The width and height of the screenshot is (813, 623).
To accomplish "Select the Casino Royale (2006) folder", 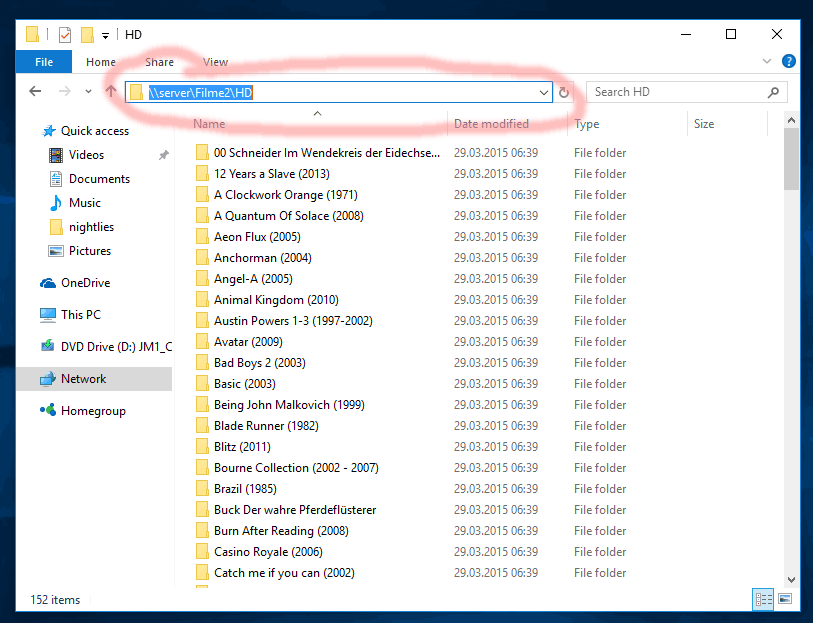I will (x=259, y=551).
